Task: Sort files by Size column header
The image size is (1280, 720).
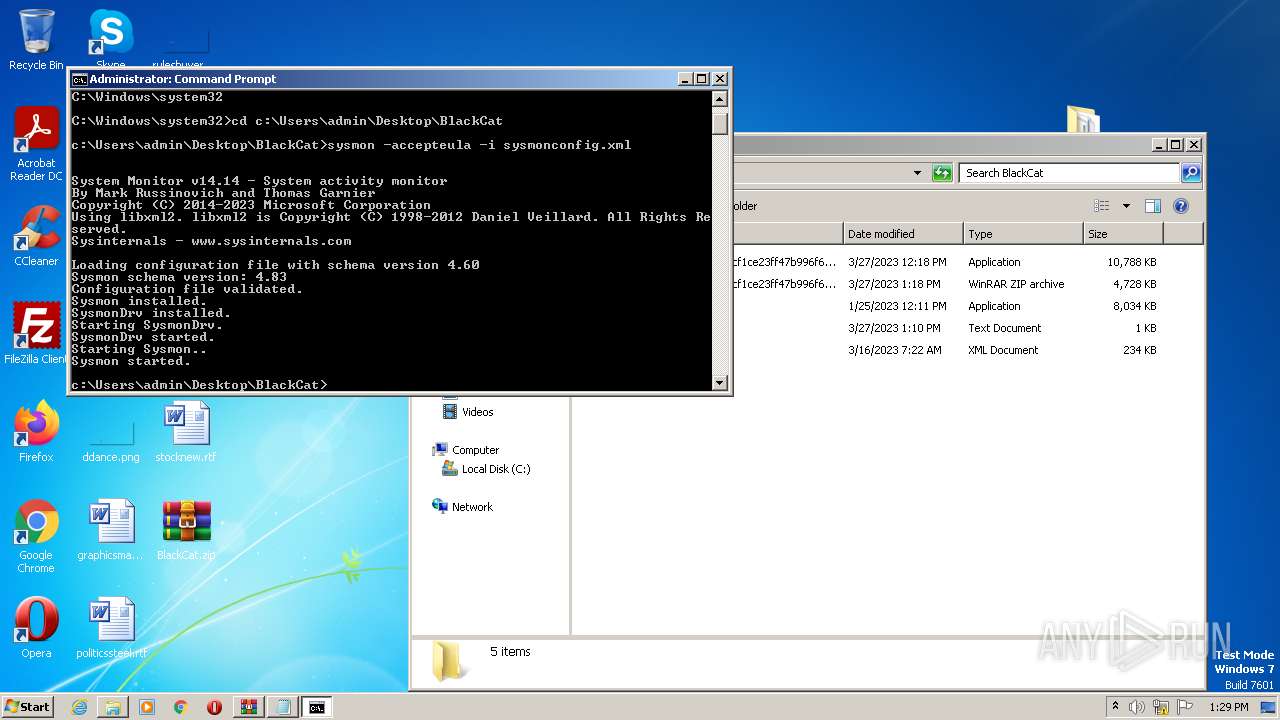Action: 1123,234
